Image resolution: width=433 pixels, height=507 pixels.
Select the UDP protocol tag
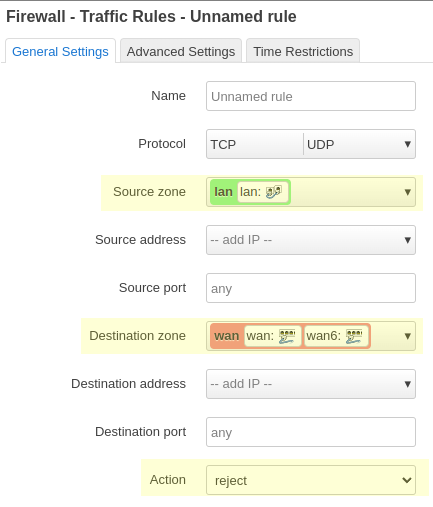[320, 144]
